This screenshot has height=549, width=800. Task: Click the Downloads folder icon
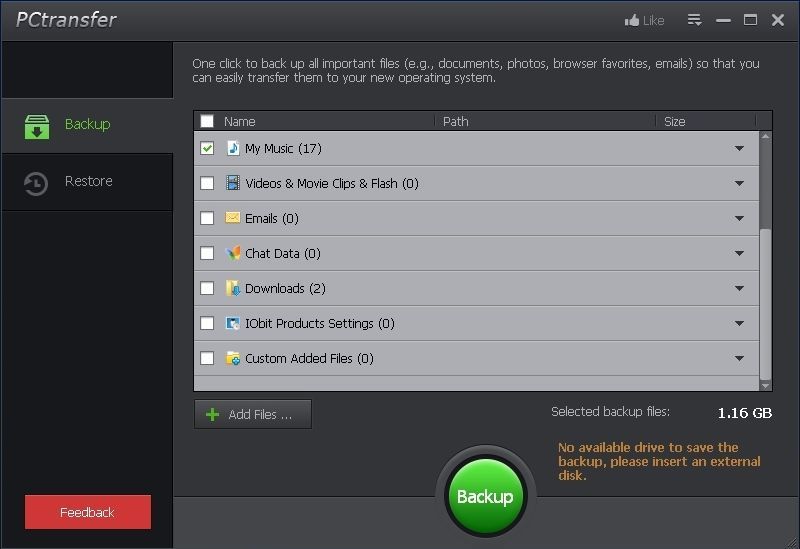pyautogui.click(x=233, y=288)
